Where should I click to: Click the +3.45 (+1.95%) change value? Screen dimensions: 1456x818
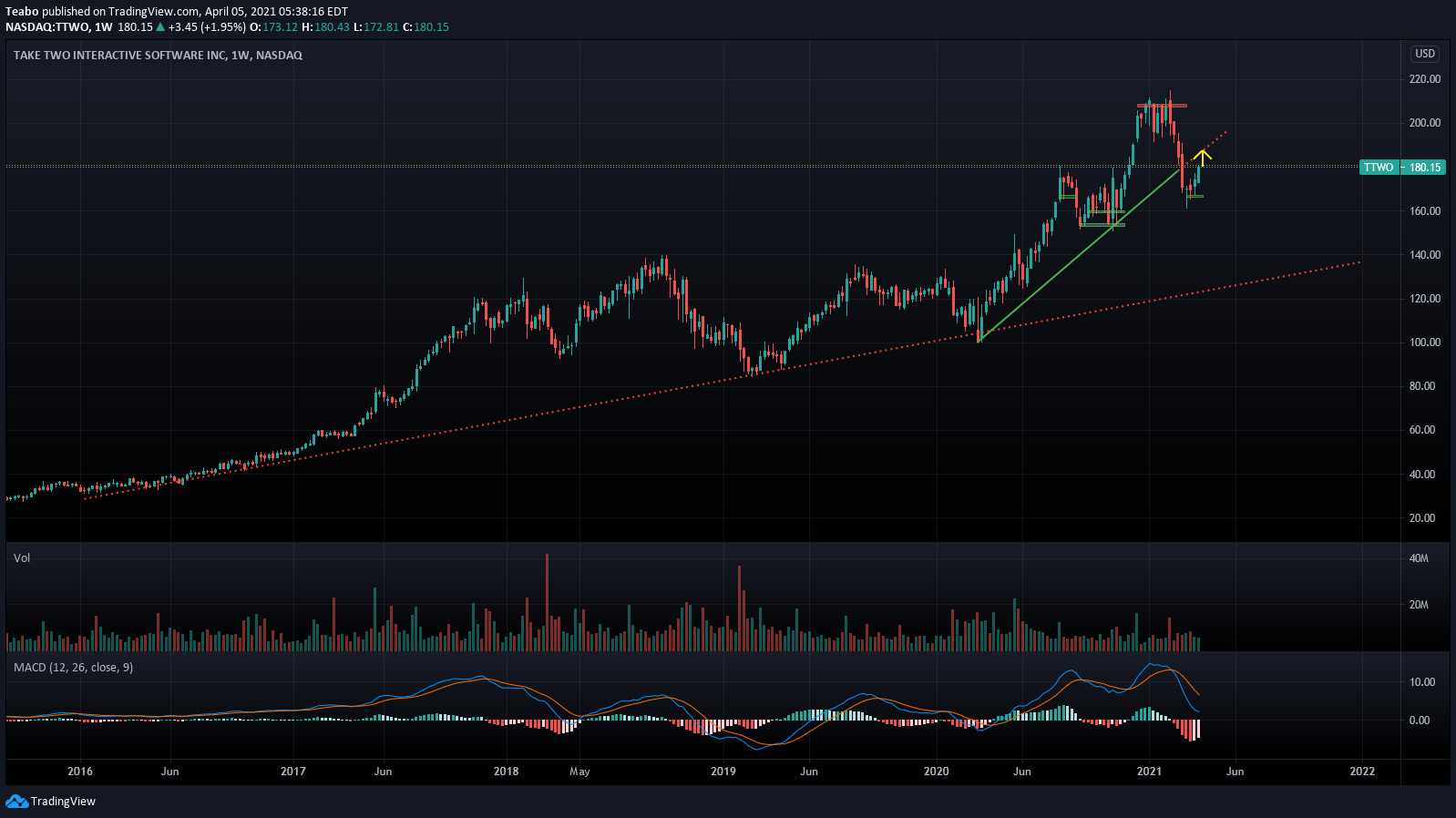click(x=207, y=27)
